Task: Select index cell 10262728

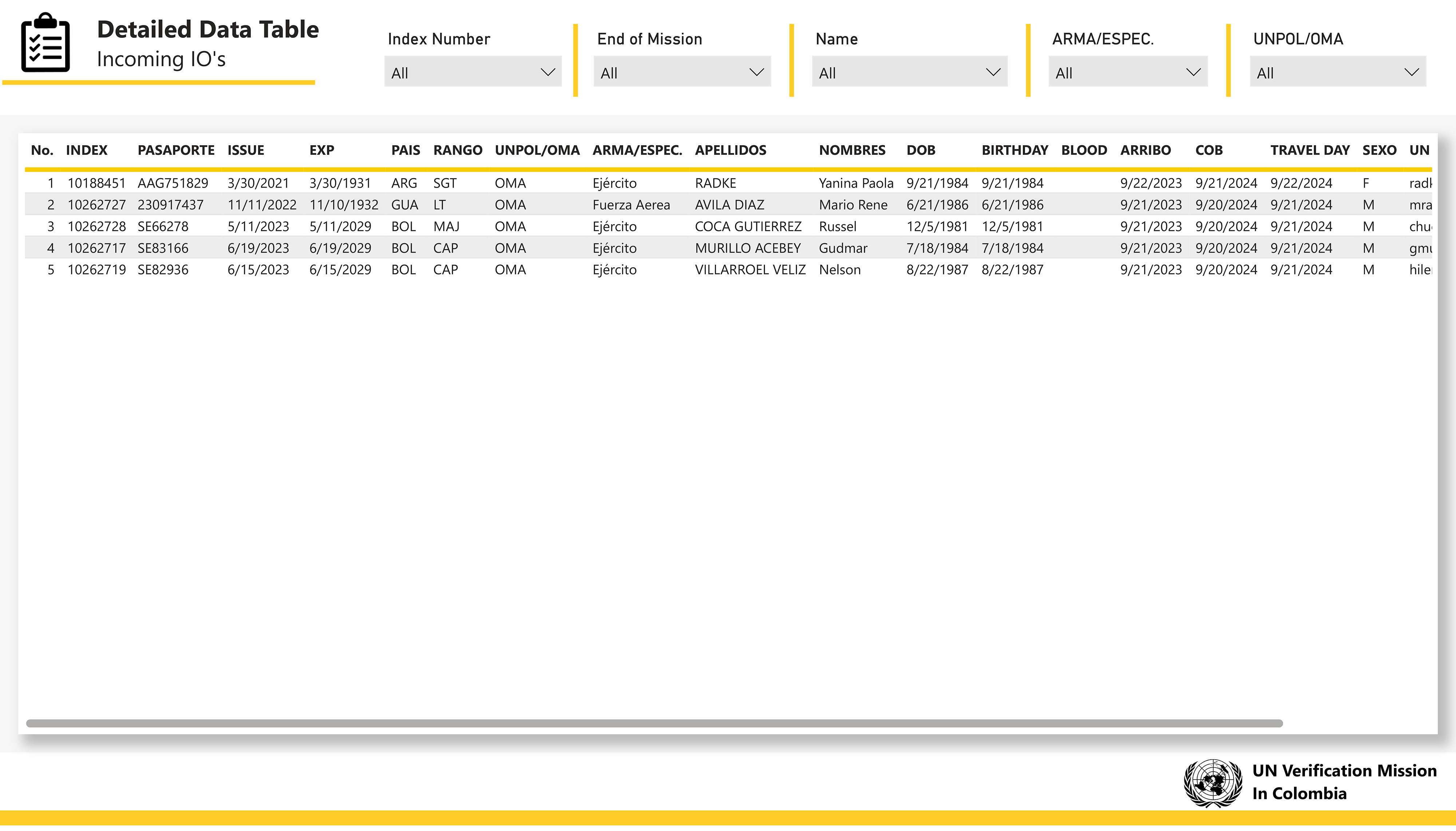Action: (x=96, y=227)
